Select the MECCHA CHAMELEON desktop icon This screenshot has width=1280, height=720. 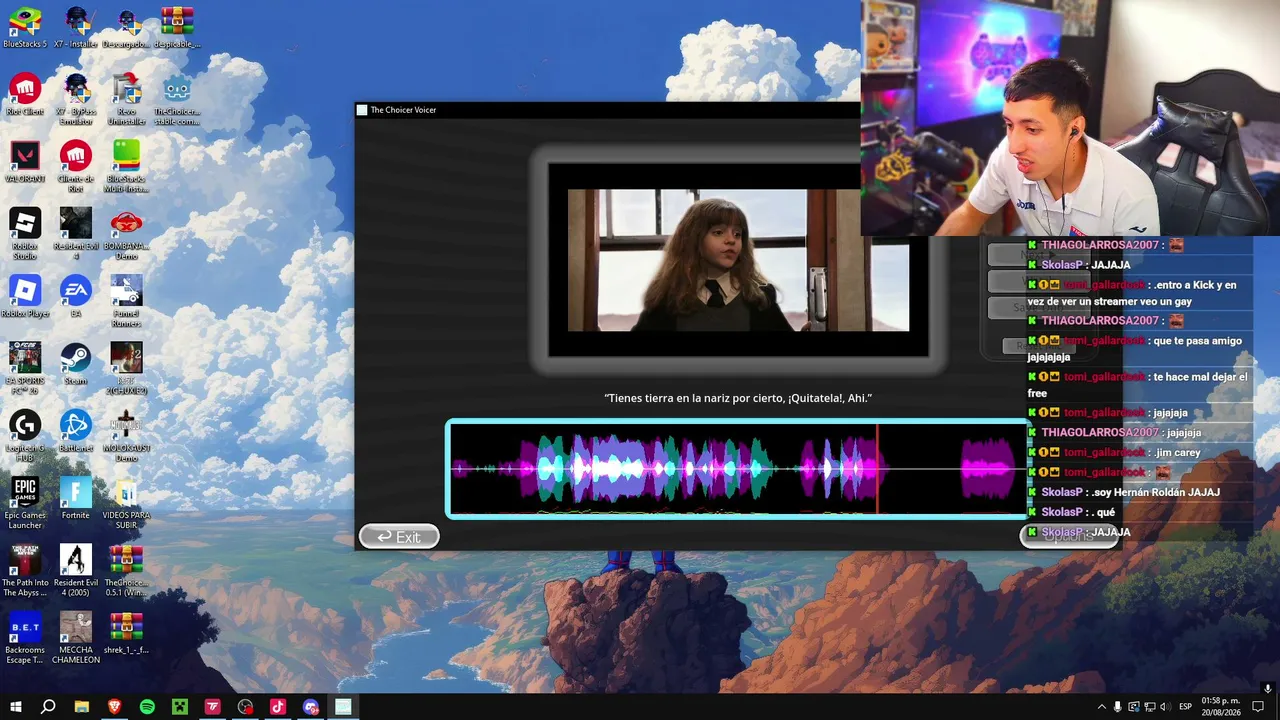point(76,637)
